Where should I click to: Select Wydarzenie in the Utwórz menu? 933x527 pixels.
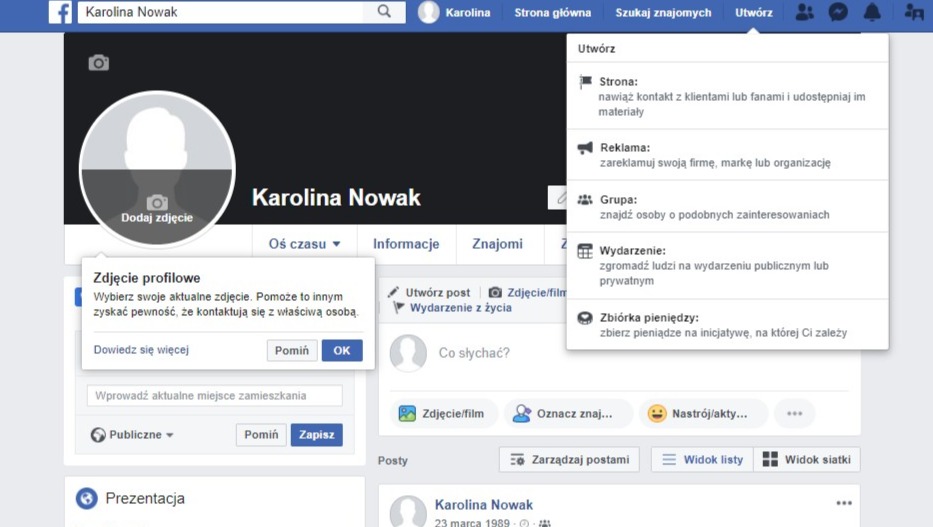728,265
